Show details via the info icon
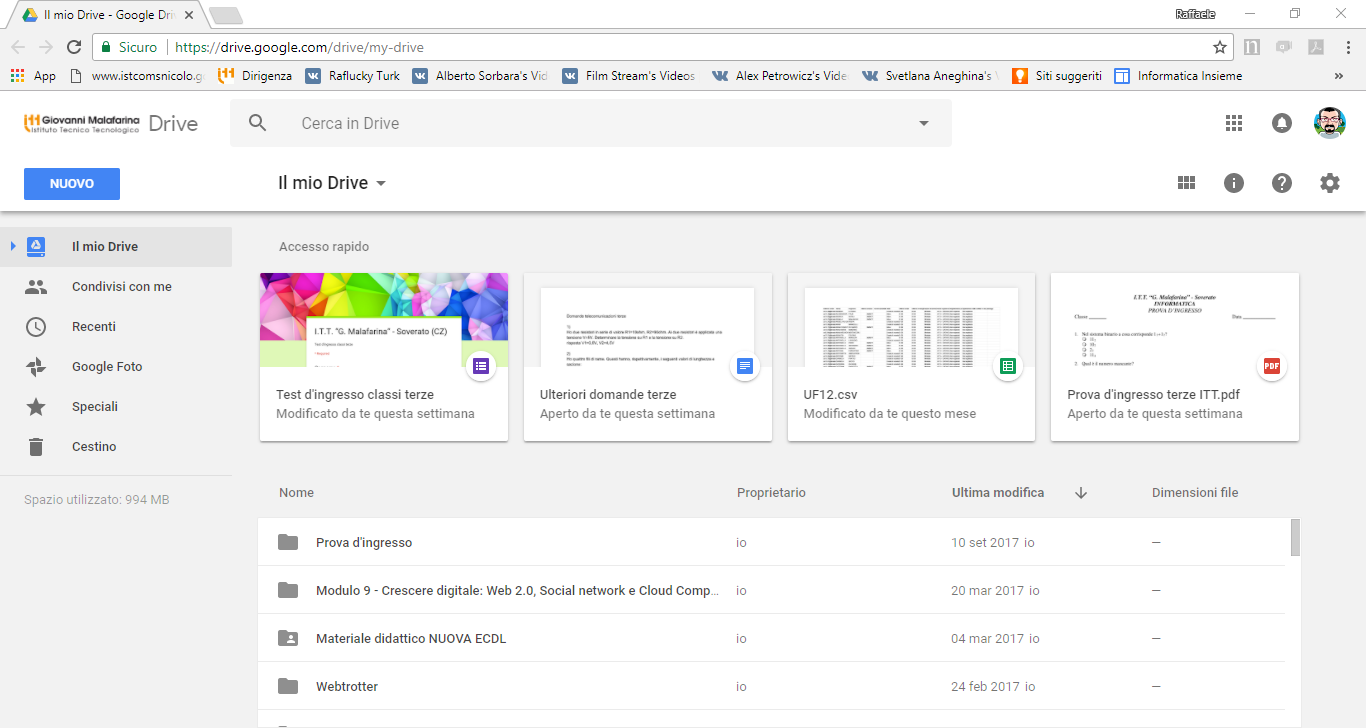1366x728 pixels. click(1234, 183)
